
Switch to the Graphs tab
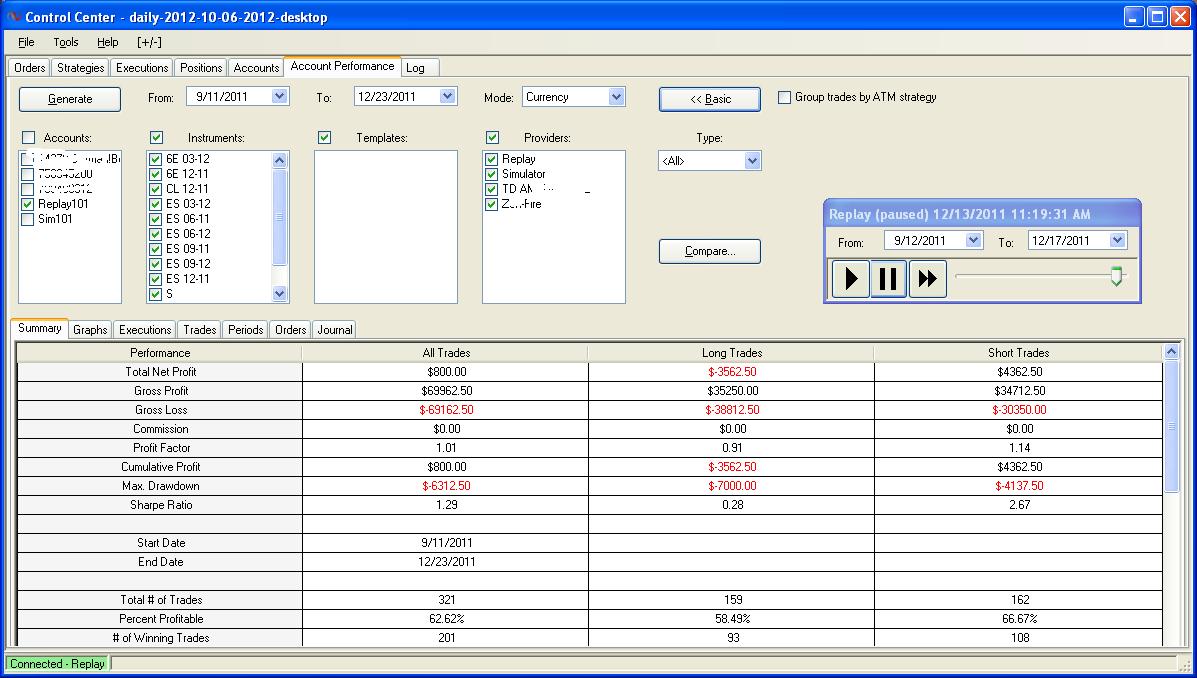[90, 330]
